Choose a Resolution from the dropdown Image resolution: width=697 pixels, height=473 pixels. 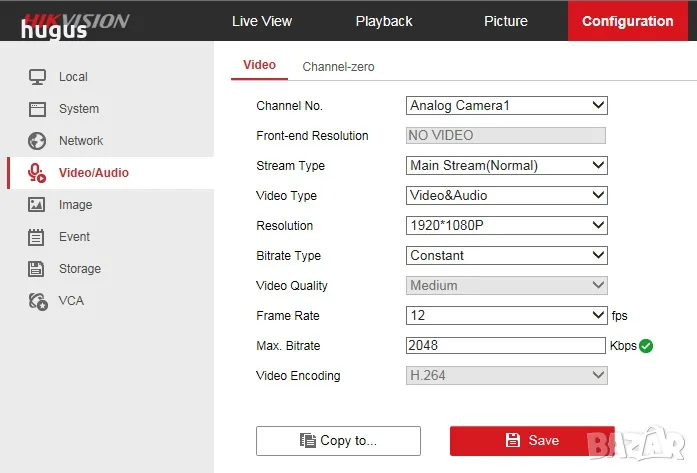tap(506, 225)
